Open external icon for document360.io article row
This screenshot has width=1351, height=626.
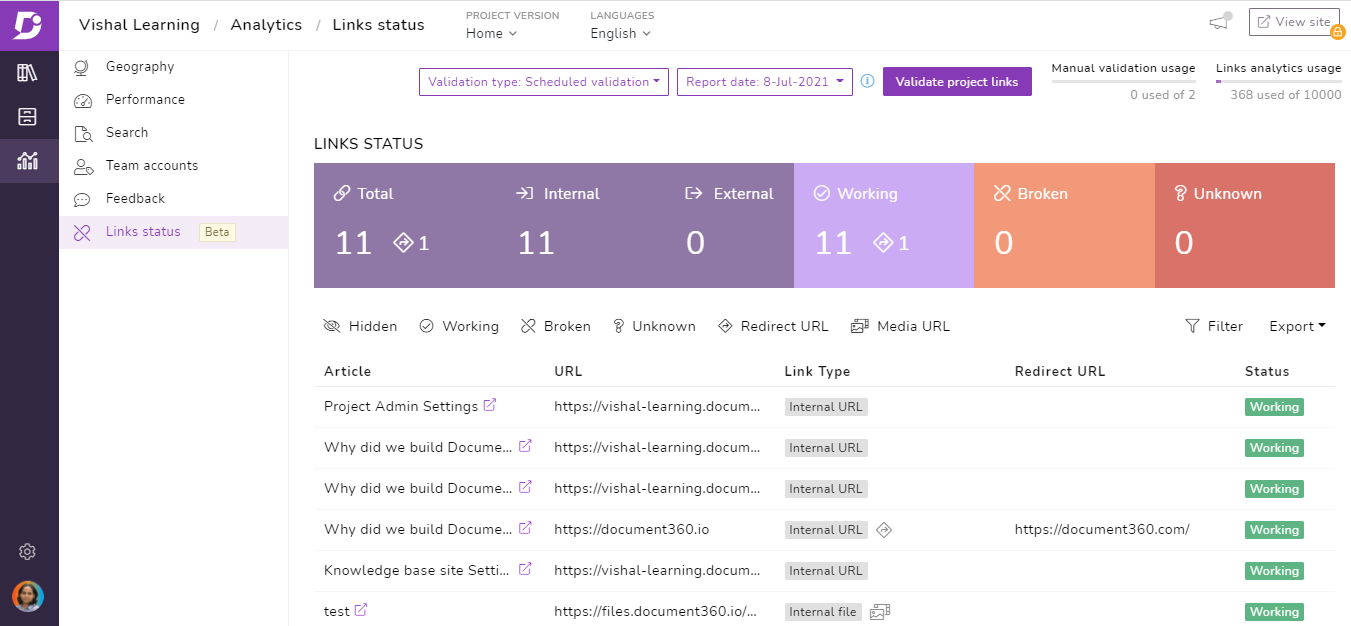pos(525,528)
